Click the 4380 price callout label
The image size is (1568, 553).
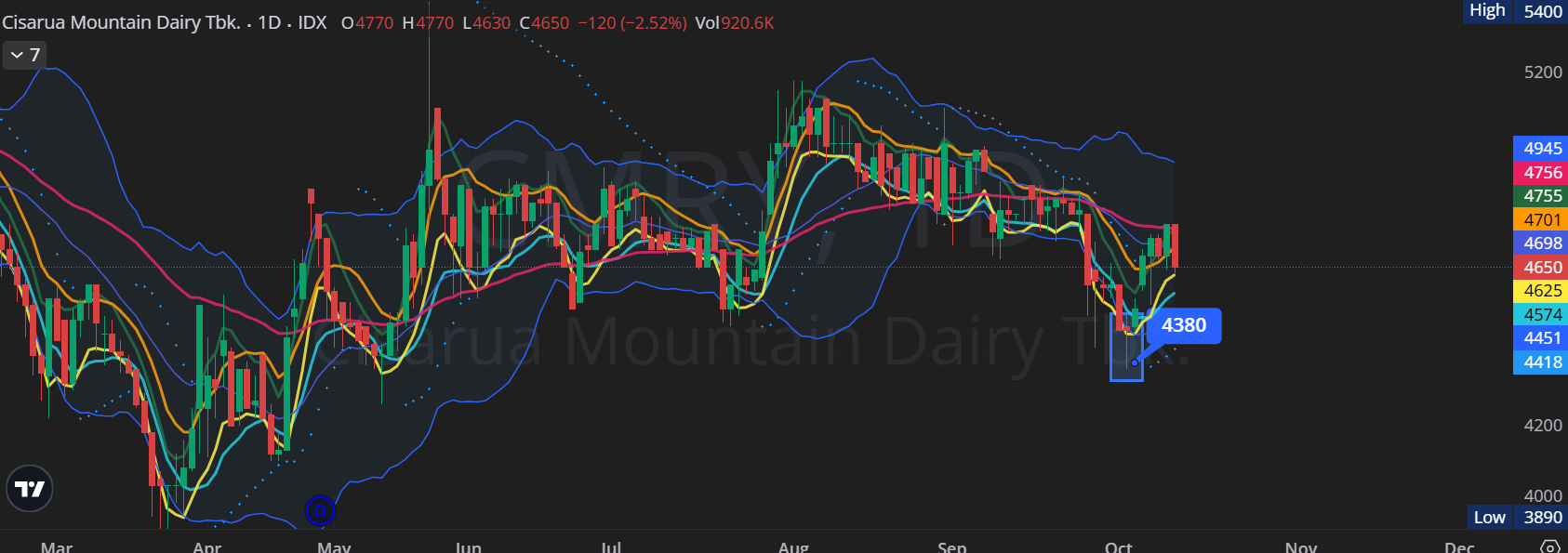[1183, 325]
